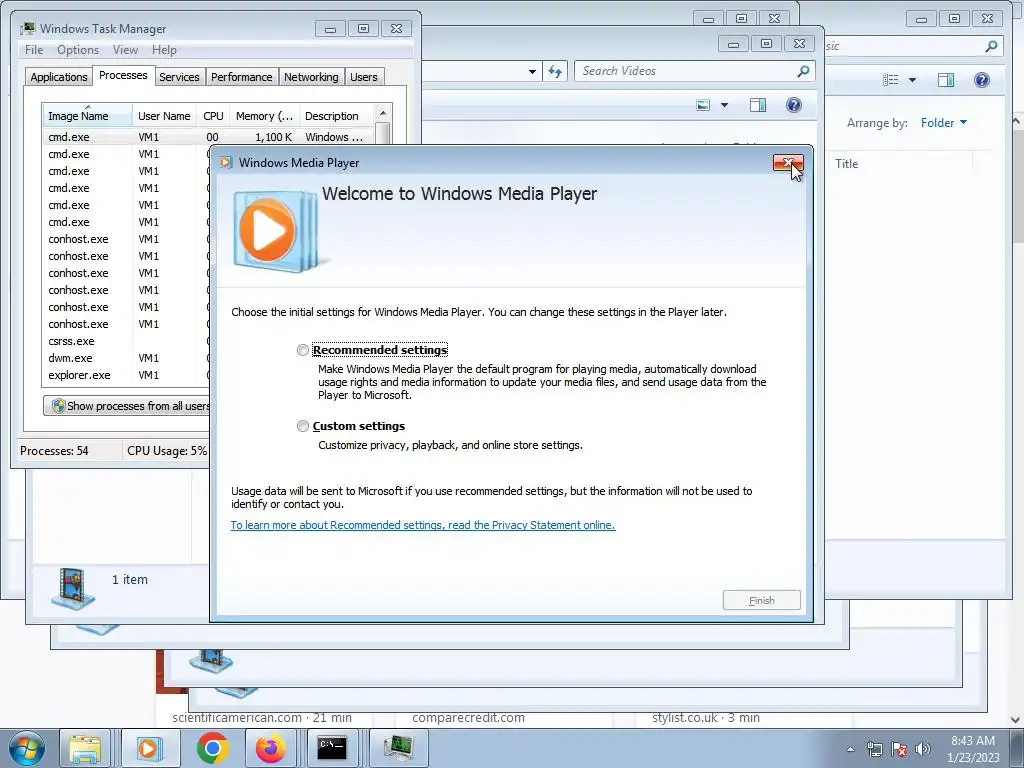Click refresh arrows icon in Videos address bar

tap(554, 71)
